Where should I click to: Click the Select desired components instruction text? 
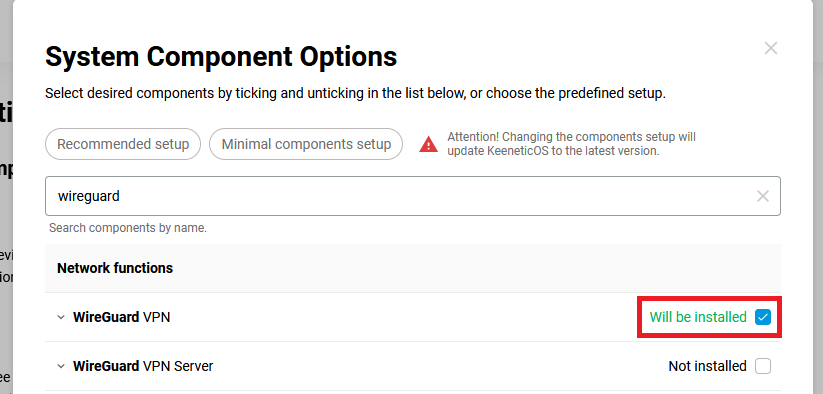355,94
